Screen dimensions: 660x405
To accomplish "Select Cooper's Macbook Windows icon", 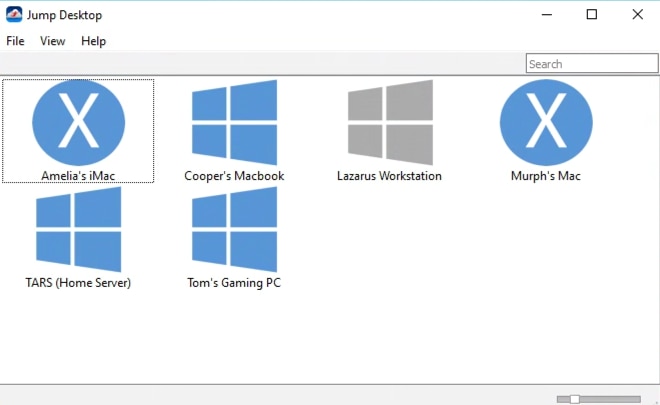I will 234,123.
